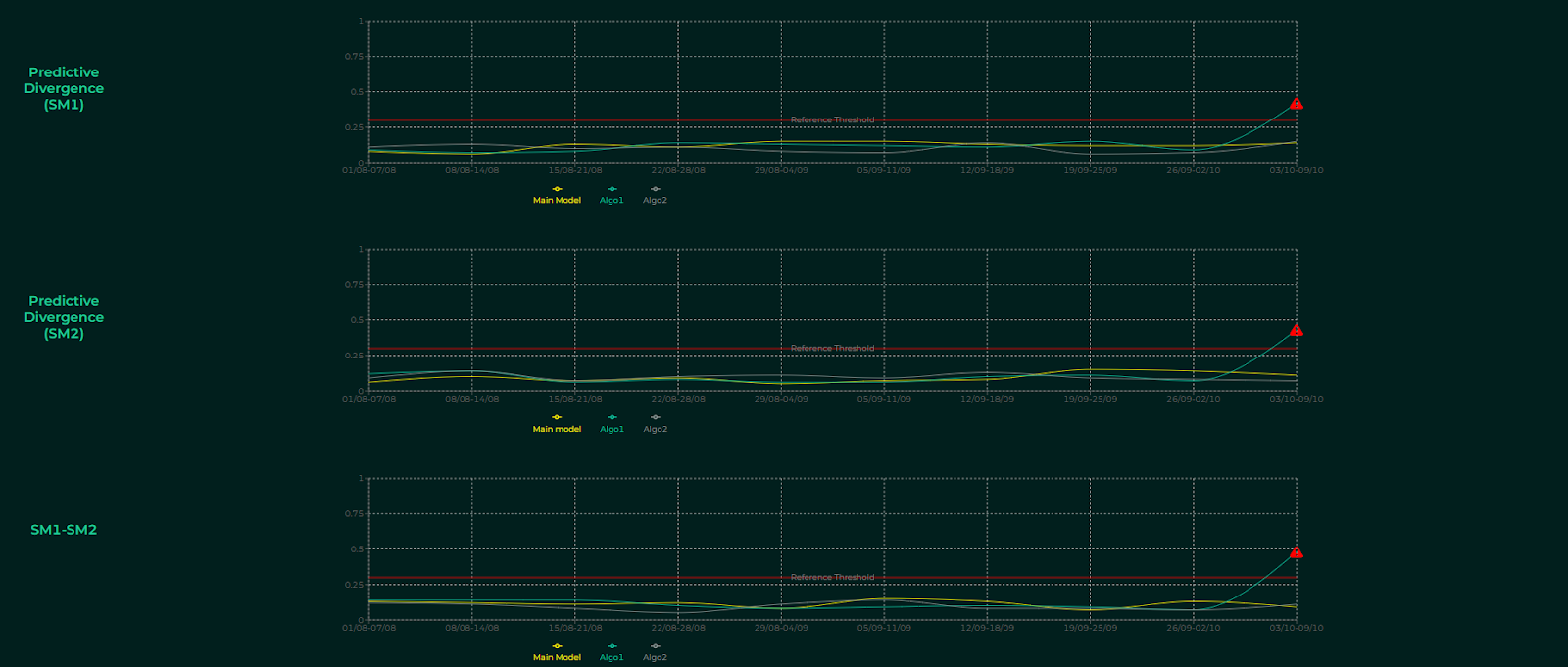Screen dimensions: 1568x667
Task: Click 08/08-14/08 axis label on SM1-SM2 chart
Action: coord(472,628)
